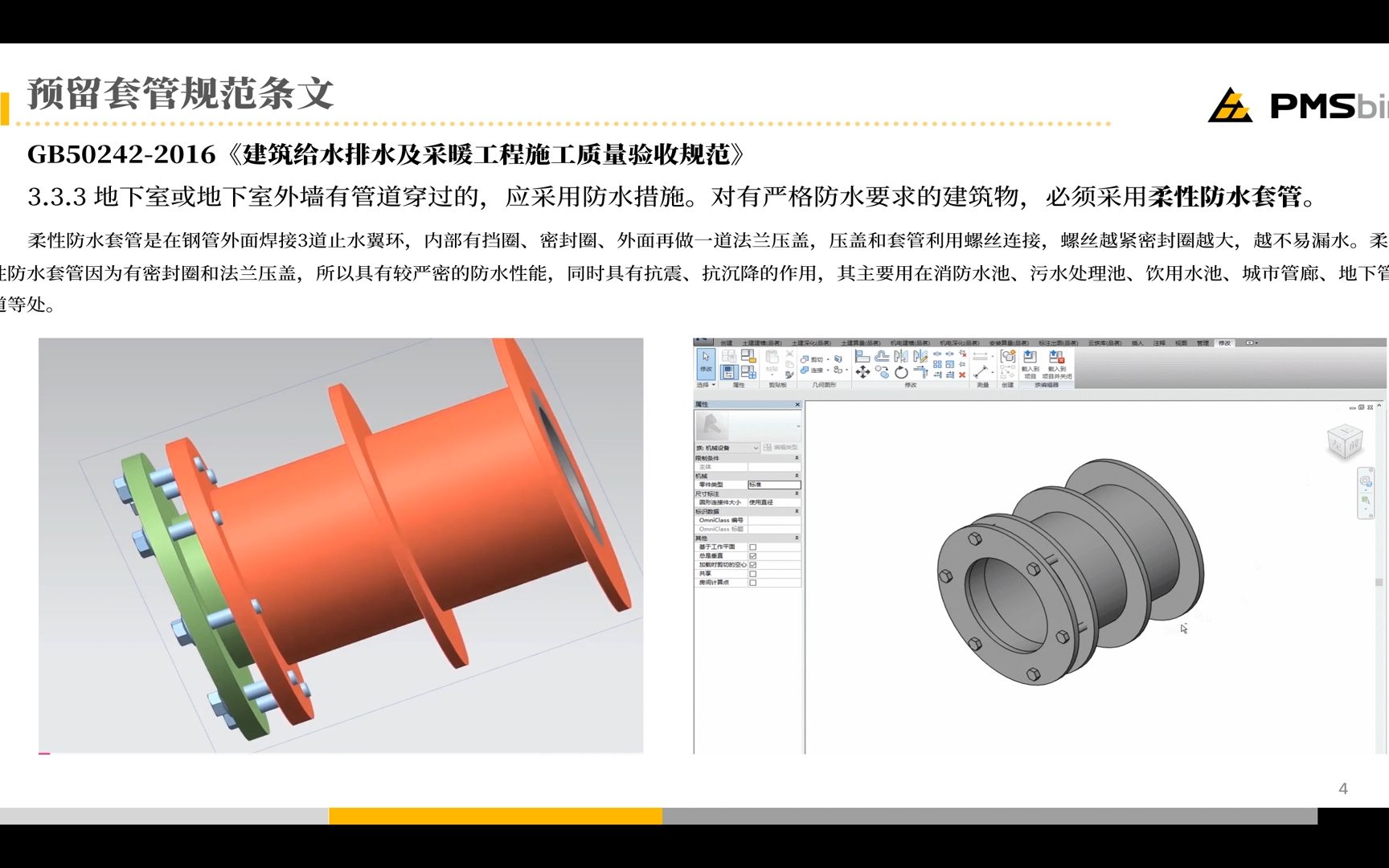Click the 连接 geometry join tool

(x=811, y=371)
